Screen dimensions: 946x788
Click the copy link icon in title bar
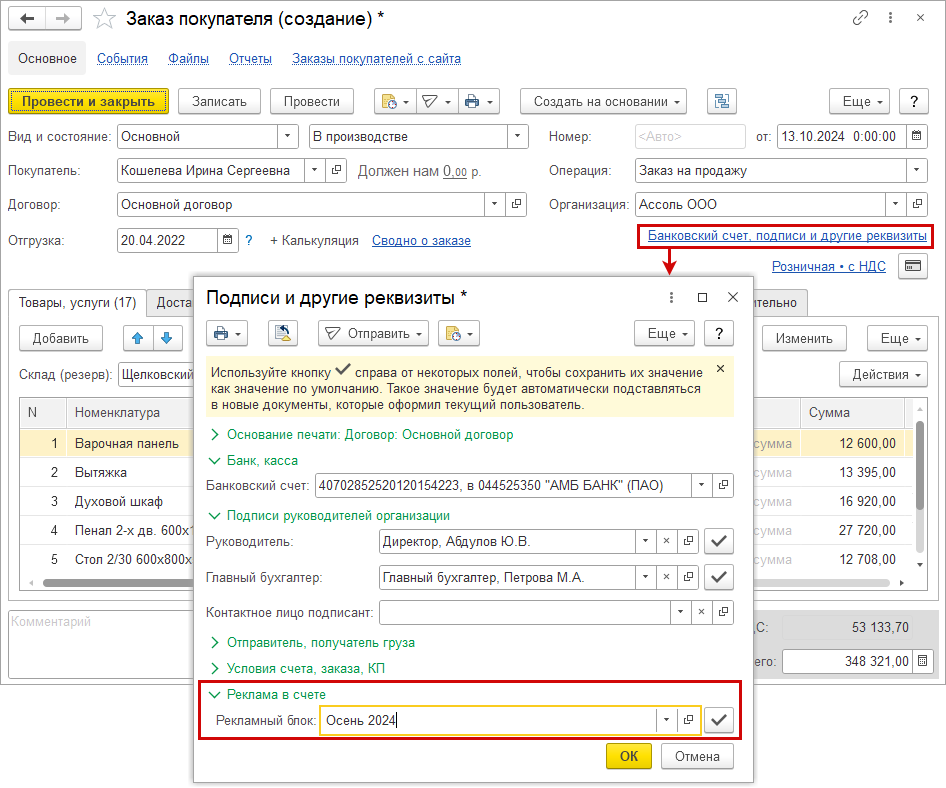point(860,18)
